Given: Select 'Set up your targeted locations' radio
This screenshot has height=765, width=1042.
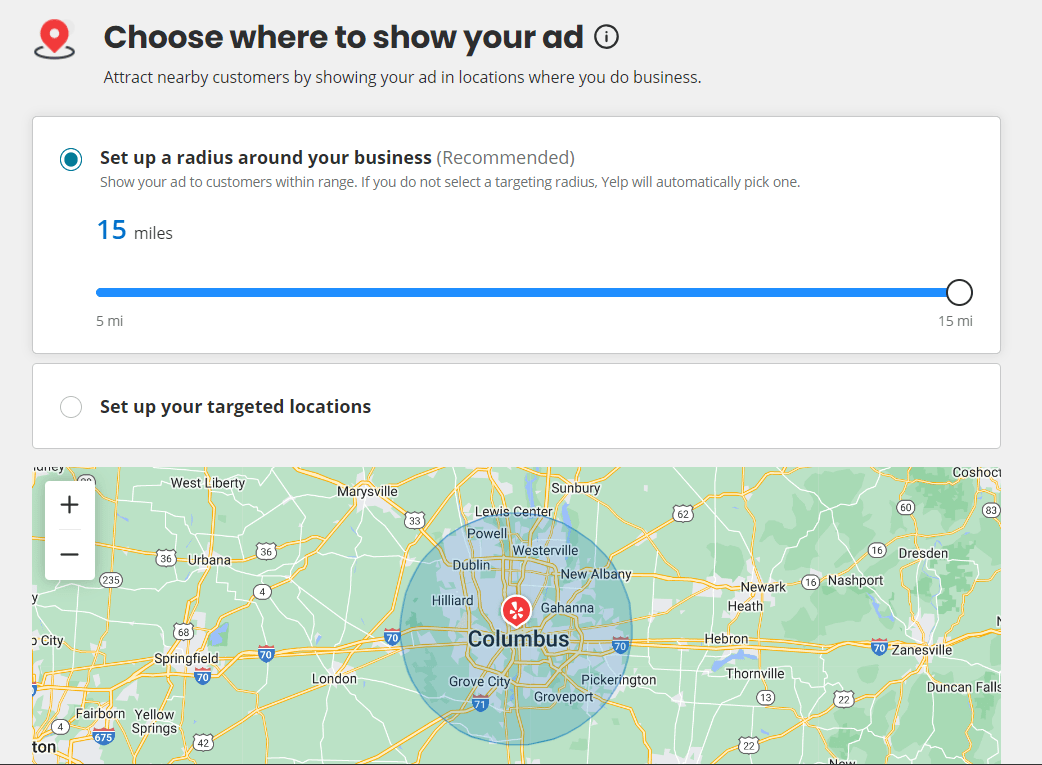Looking at the screenshot, I should click(71, 407).
